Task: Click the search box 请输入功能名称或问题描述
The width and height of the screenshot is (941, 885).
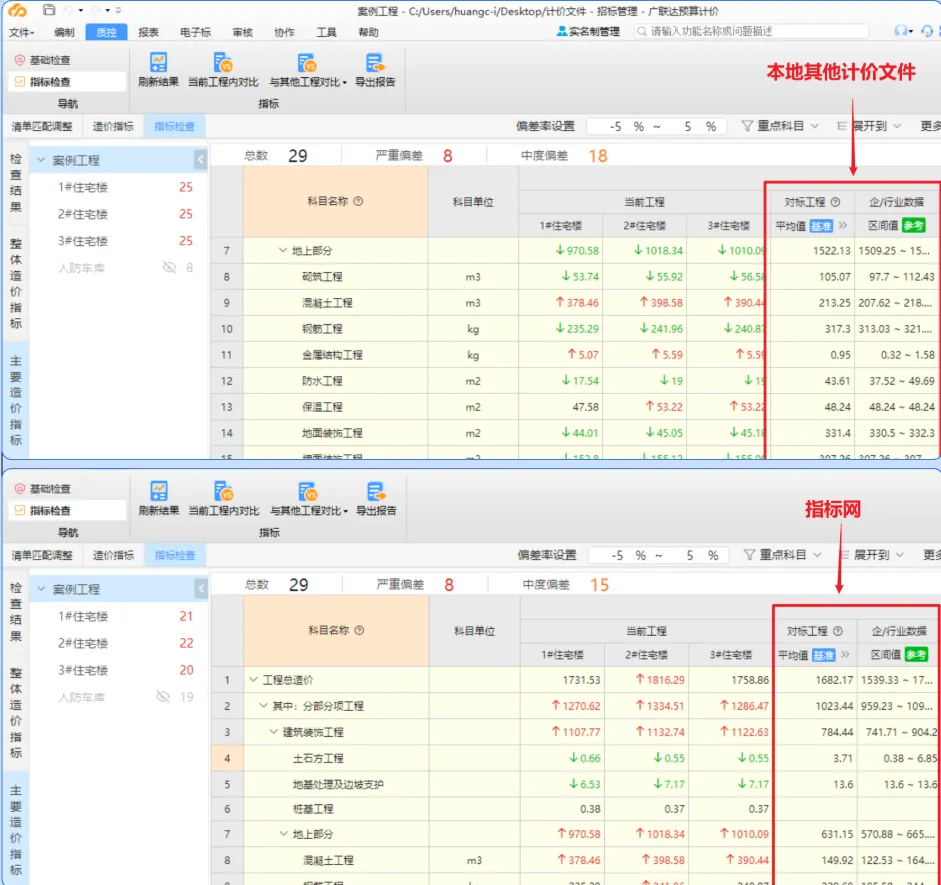Action: (751, 31)
